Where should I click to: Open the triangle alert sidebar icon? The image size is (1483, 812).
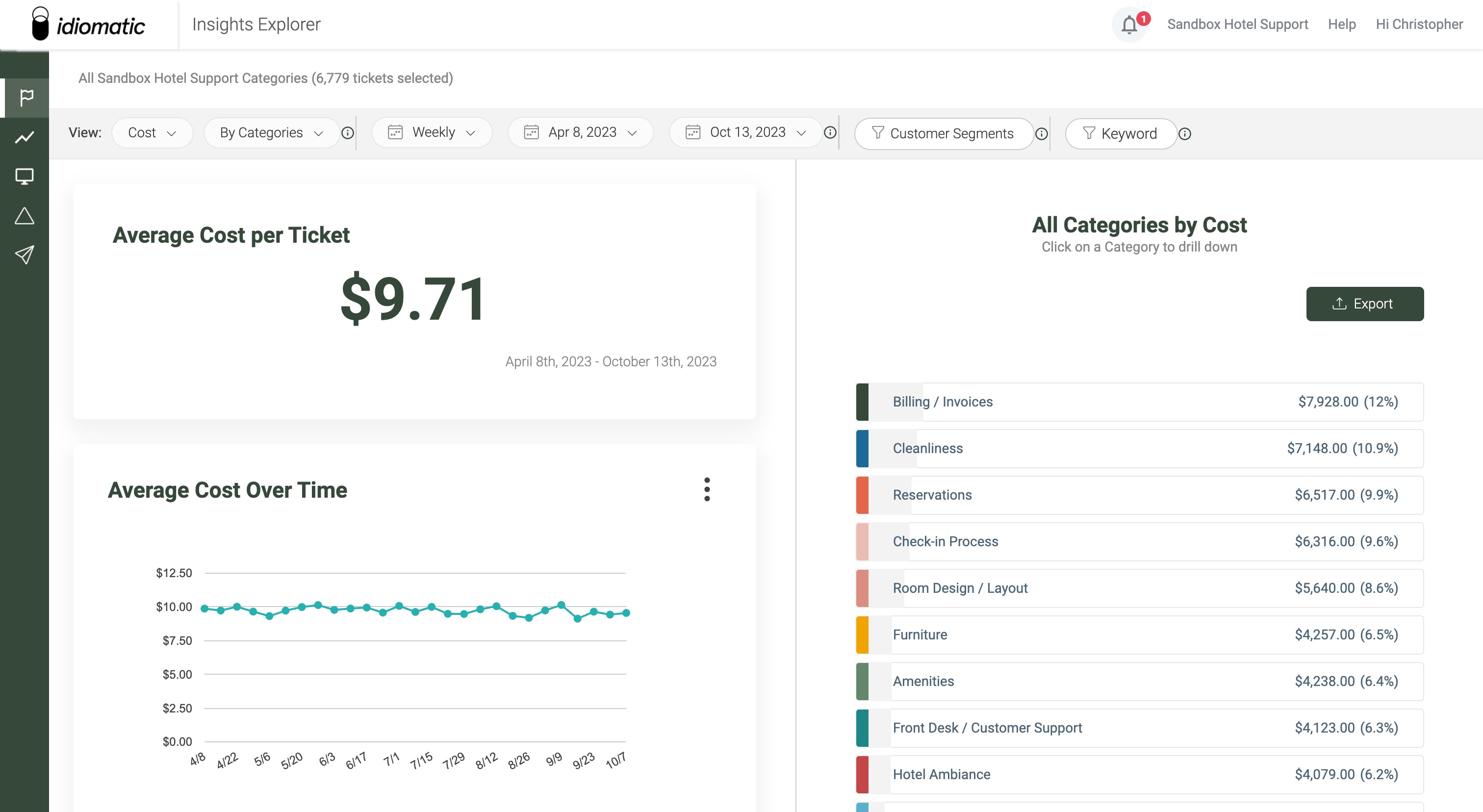[x=25, y=216]
